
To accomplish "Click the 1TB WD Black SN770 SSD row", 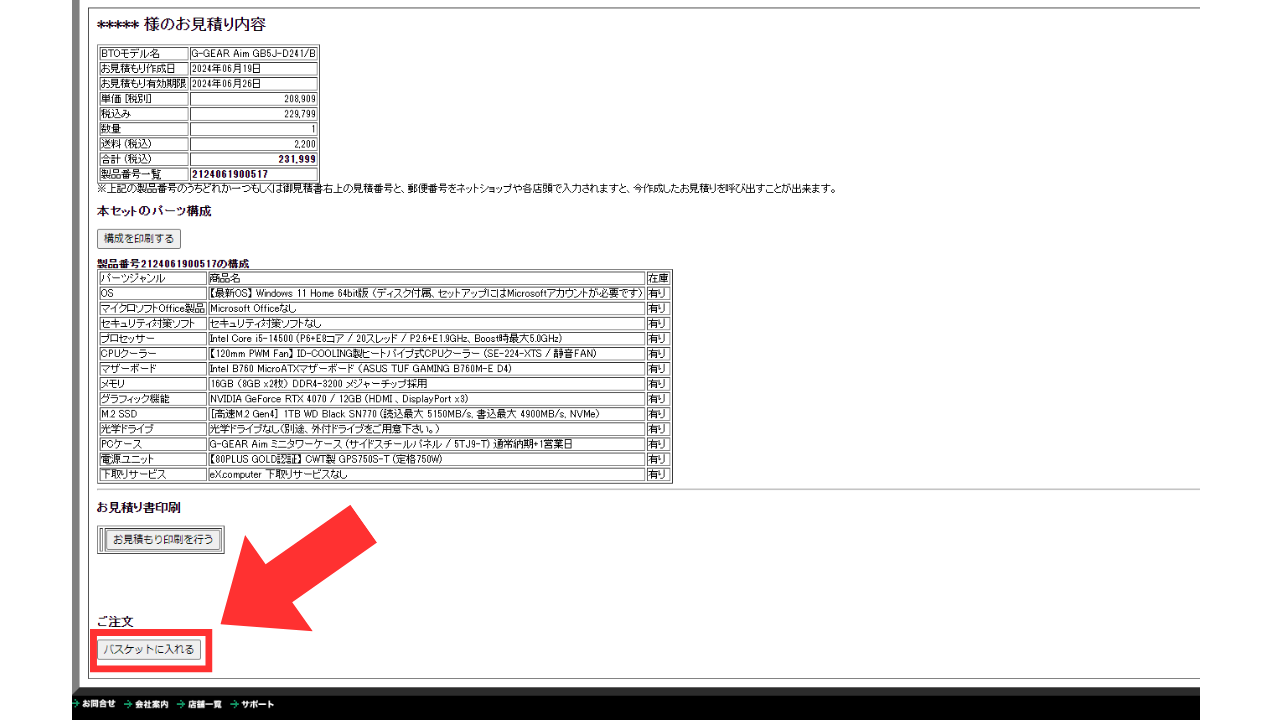I will point(425,414).
